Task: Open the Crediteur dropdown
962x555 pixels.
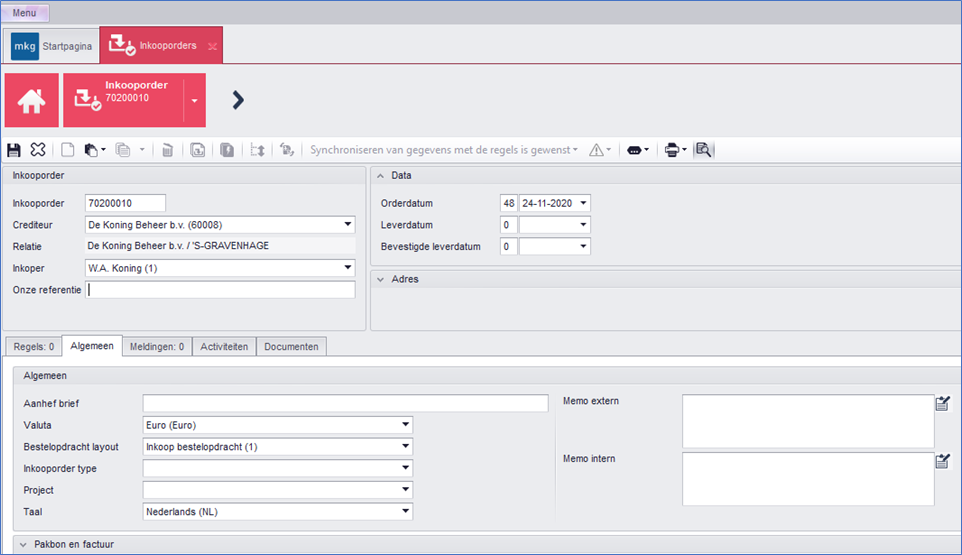Action: (347, 224)
